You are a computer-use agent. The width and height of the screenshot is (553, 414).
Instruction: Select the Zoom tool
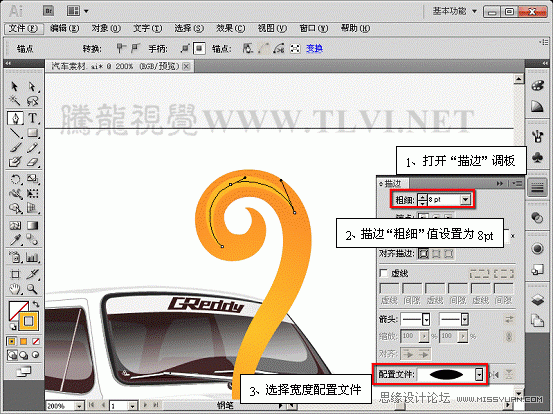click(x=32, y=289)
